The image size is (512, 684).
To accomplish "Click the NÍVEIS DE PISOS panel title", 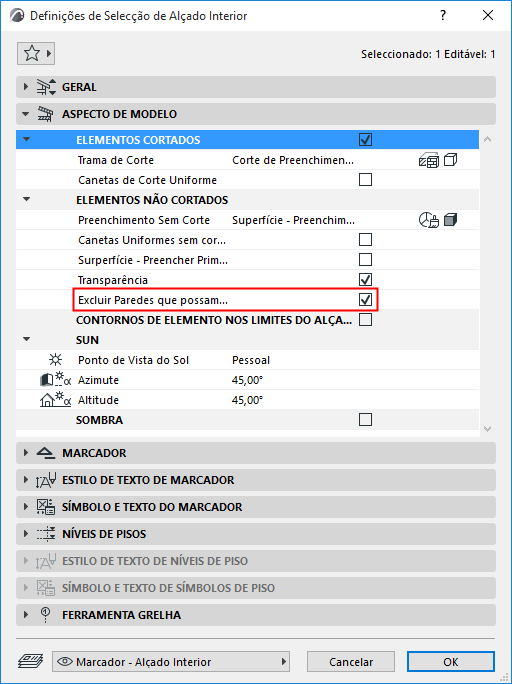I will click(x=104, y=534).
